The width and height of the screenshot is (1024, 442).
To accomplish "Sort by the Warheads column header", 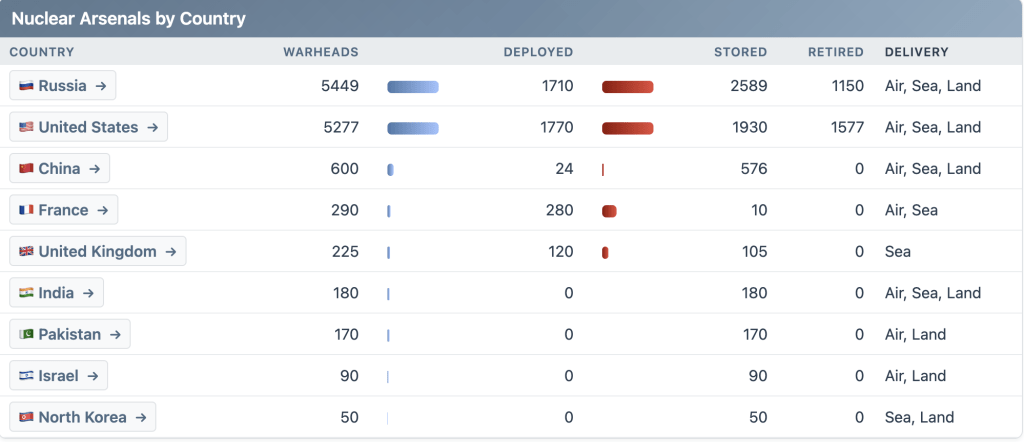I will (x=320, y=52).
